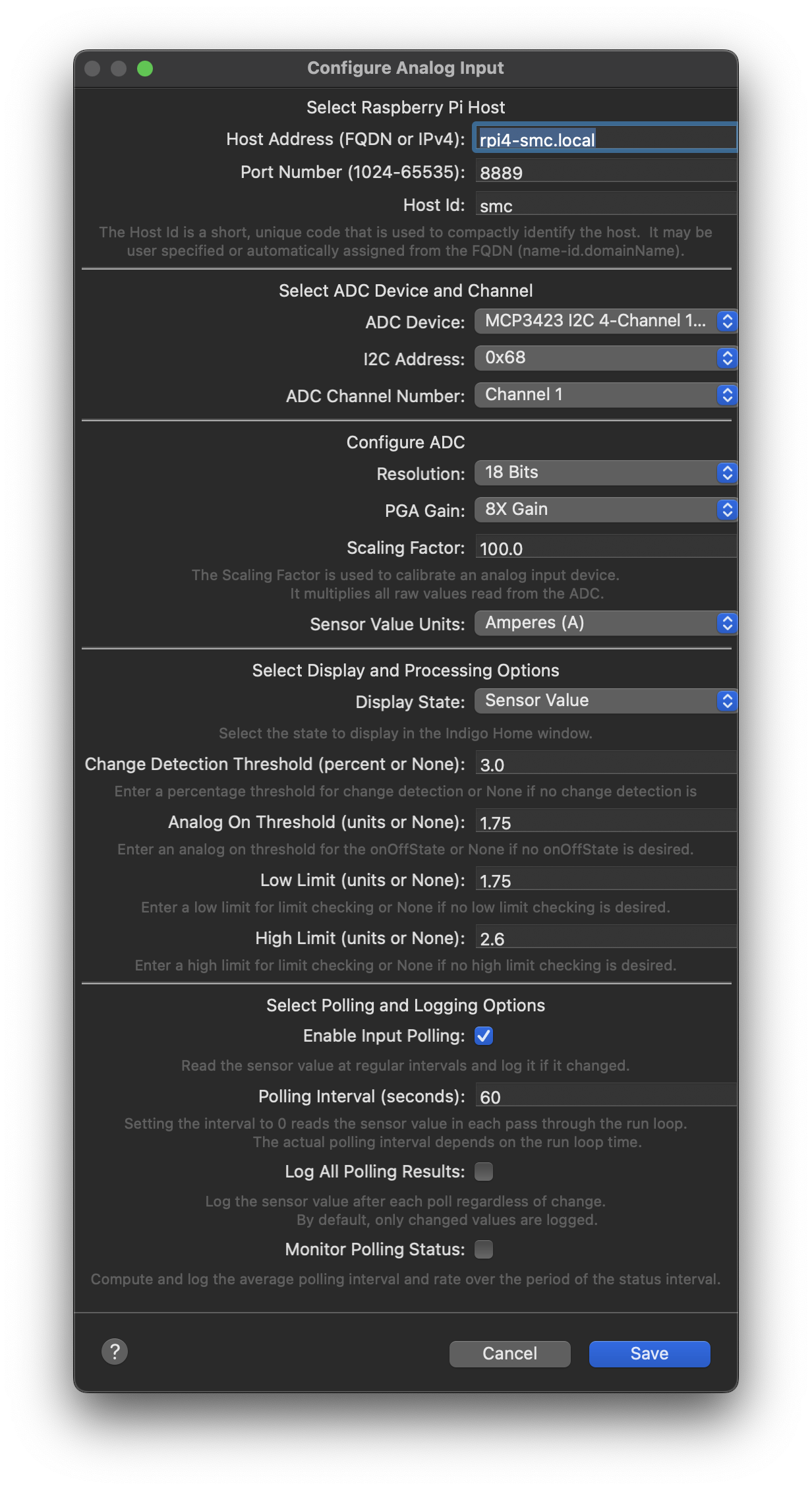
Task: Open the Sensor Value Units dropdown
Action: 606,623
